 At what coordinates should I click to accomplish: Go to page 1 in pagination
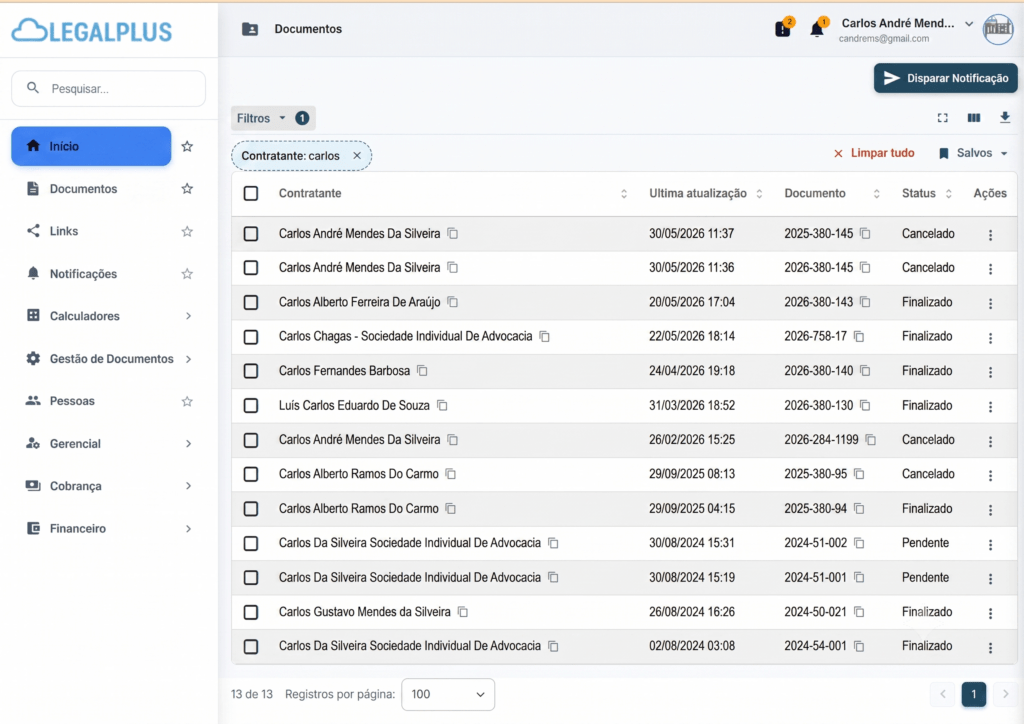[973, 694]
